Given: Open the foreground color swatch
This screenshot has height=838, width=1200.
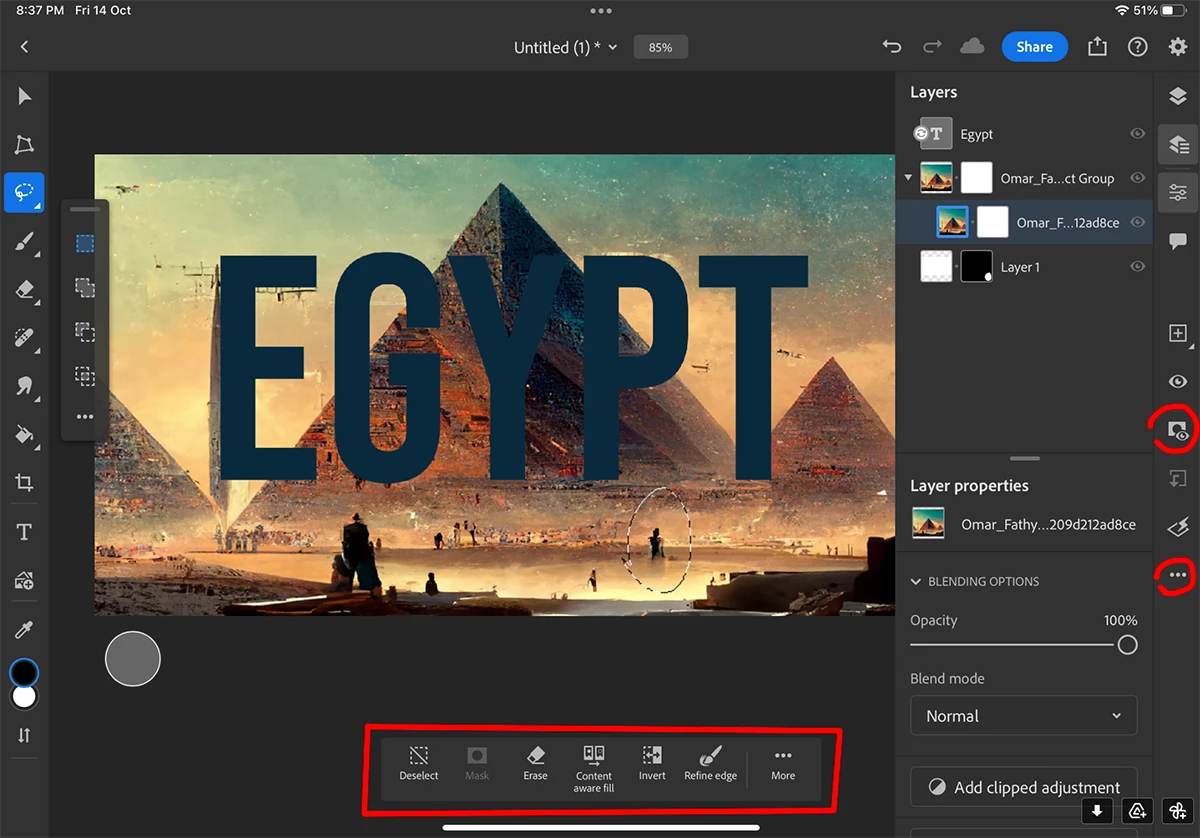Looking at the screenshot, I should tap(24, 673).
